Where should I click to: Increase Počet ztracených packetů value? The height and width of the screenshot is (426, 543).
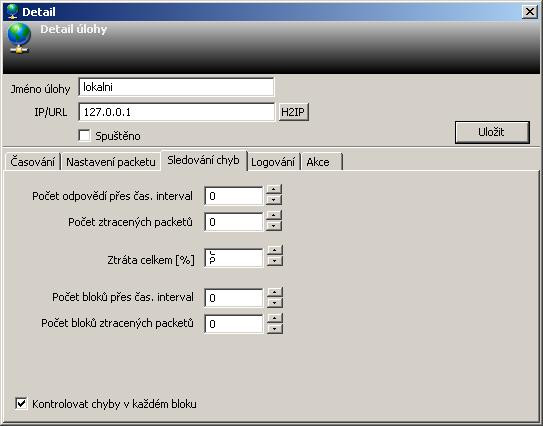274,215
